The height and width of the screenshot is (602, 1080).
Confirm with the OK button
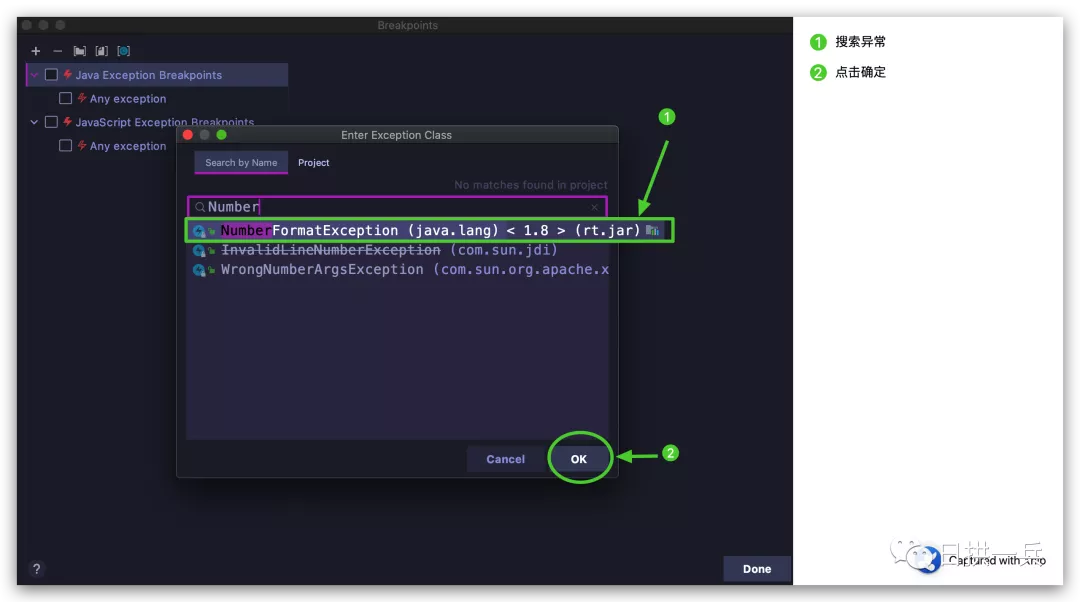coord(579,458)
